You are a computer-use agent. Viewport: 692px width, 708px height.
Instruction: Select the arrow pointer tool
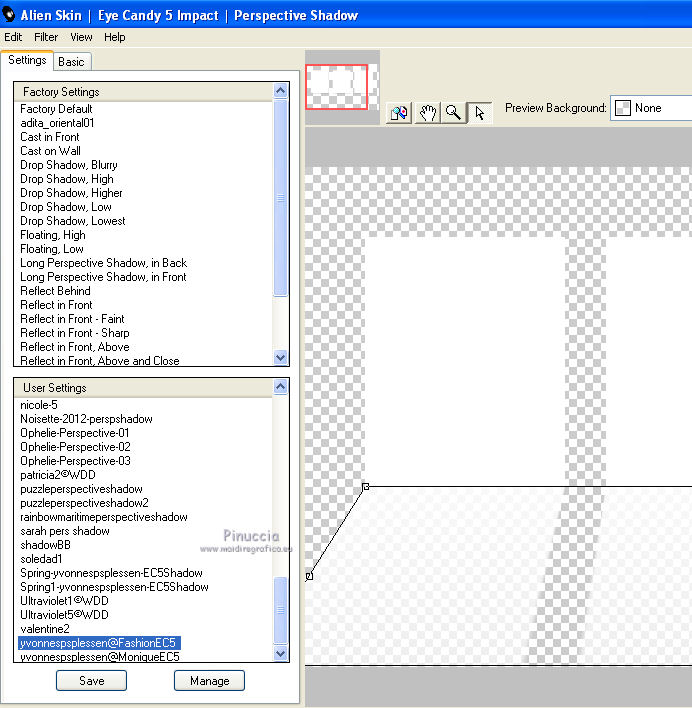(x=479, y=112)
